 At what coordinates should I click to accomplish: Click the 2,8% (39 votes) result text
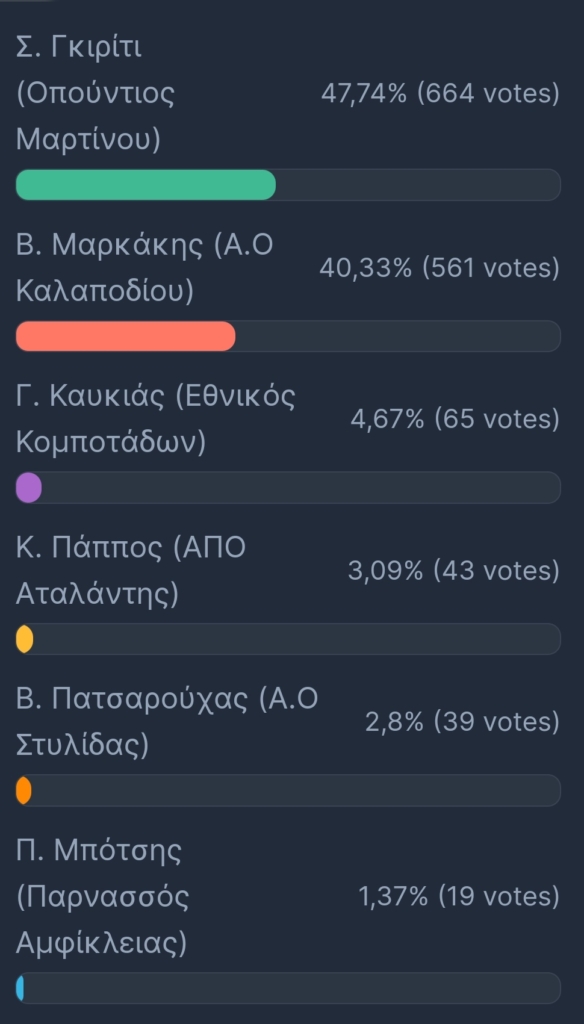click(462, 722)
